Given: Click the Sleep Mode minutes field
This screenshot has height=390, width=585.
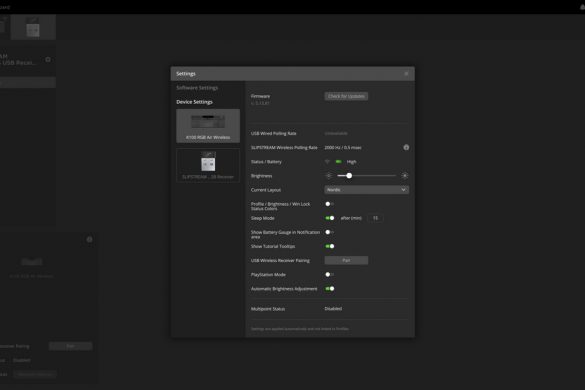Looking at the screenshot, I should pos(375,218).
